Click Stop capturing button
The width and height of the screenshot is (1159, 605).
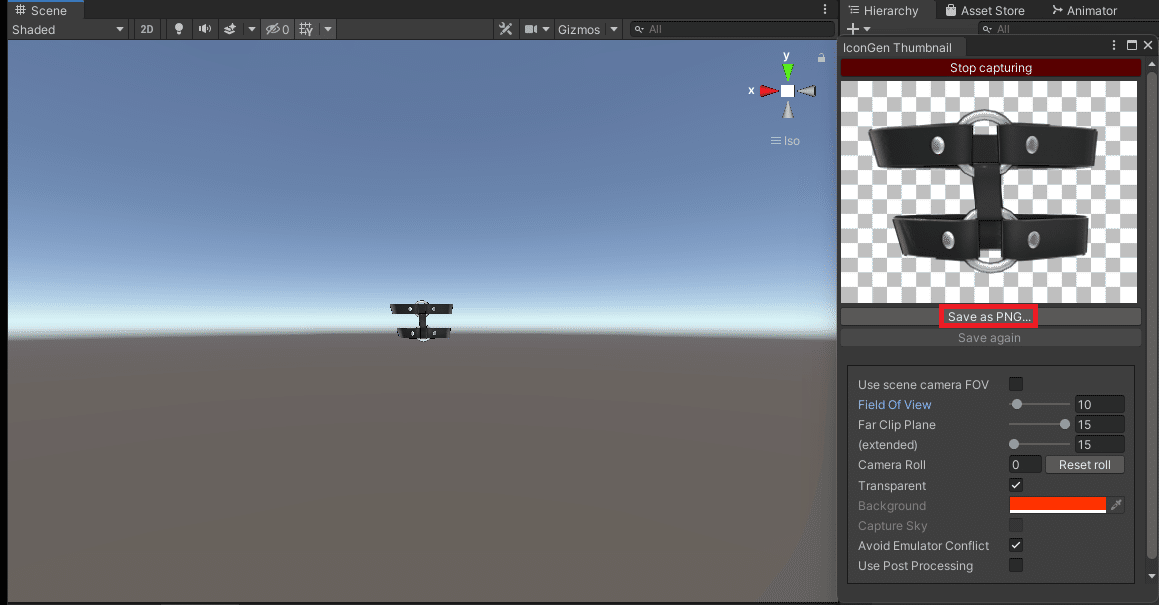990,67
